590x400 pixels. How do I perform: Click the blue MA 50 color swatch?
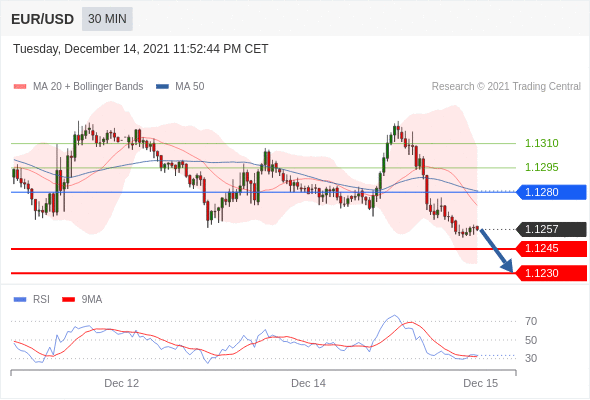pos(162,87)
